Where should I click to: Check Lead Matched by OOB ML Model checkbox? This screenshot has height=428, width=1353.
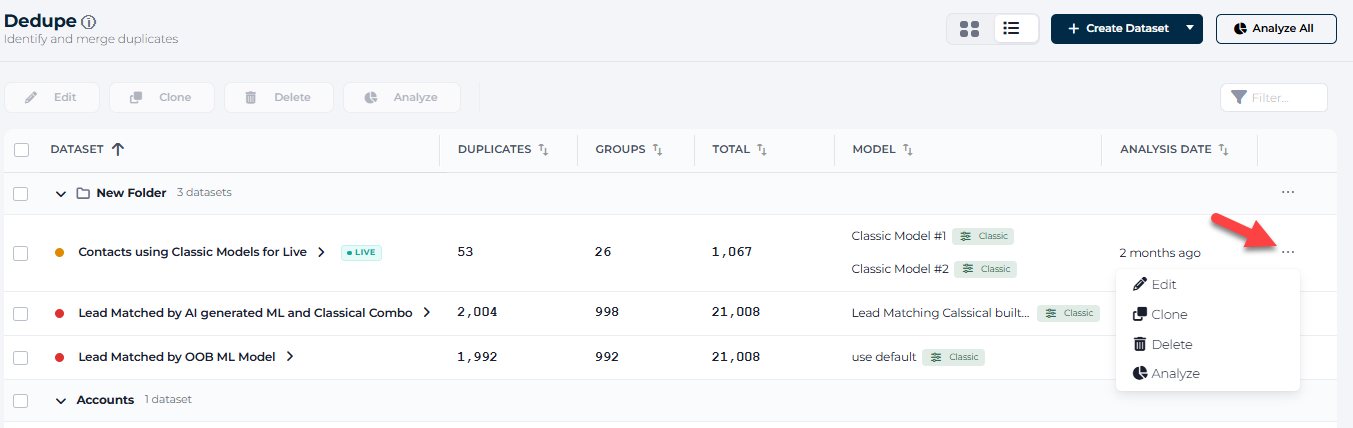[x=21, y=357]
